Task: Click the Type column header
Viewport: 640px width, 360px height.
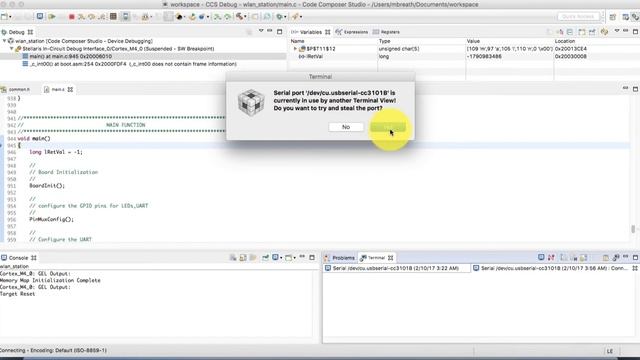Action: tap(384, 41)
